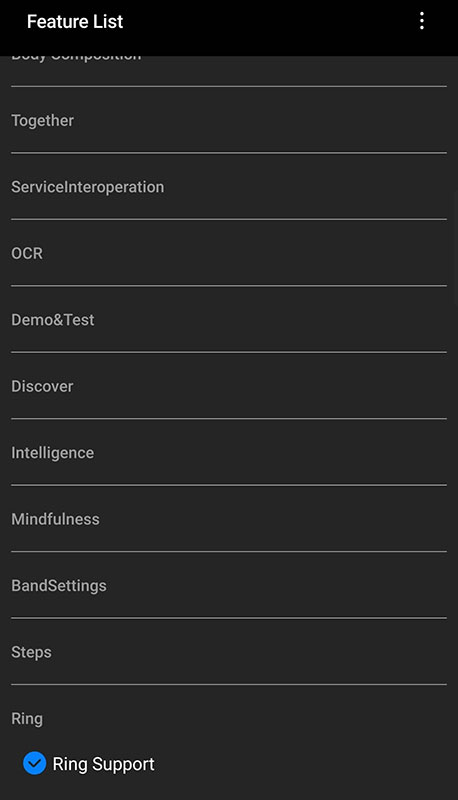Open the Mindfulness feature entry

coord(229,519)
